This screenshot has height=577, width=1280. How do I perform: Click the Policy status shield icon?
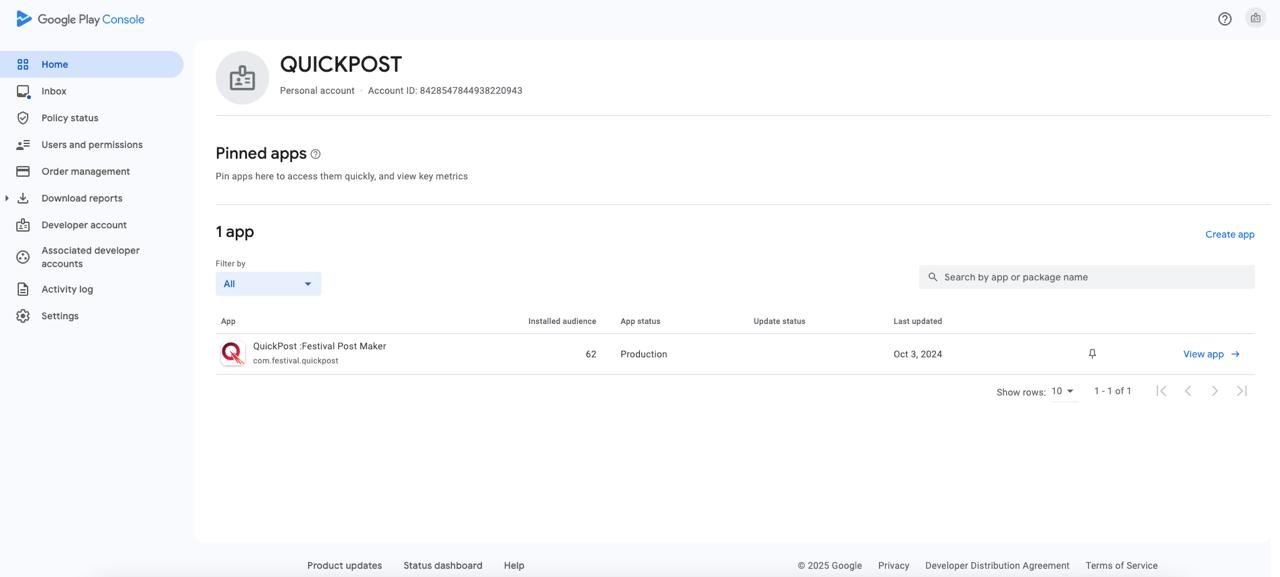pos(23,118)
